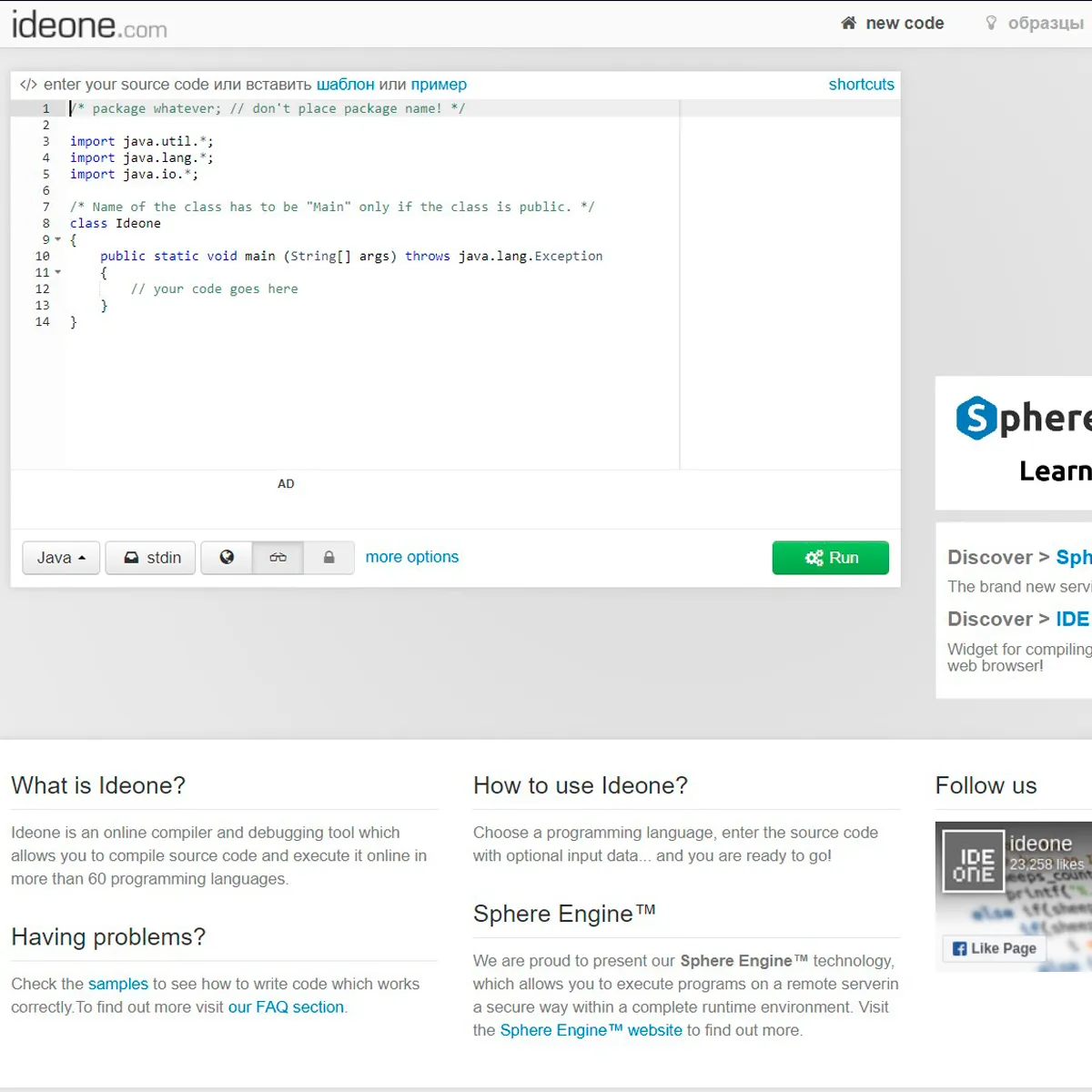1092x1092 pixels.
Task: Click line number 14 in the gutter
Action: pos(43,322)
